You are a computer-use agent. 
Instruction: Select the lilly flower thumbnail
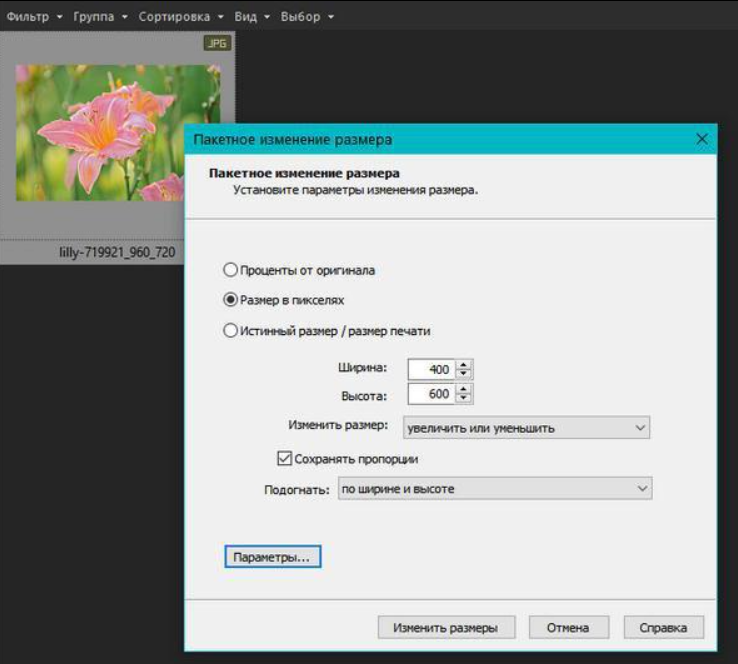tap(118, 133)
